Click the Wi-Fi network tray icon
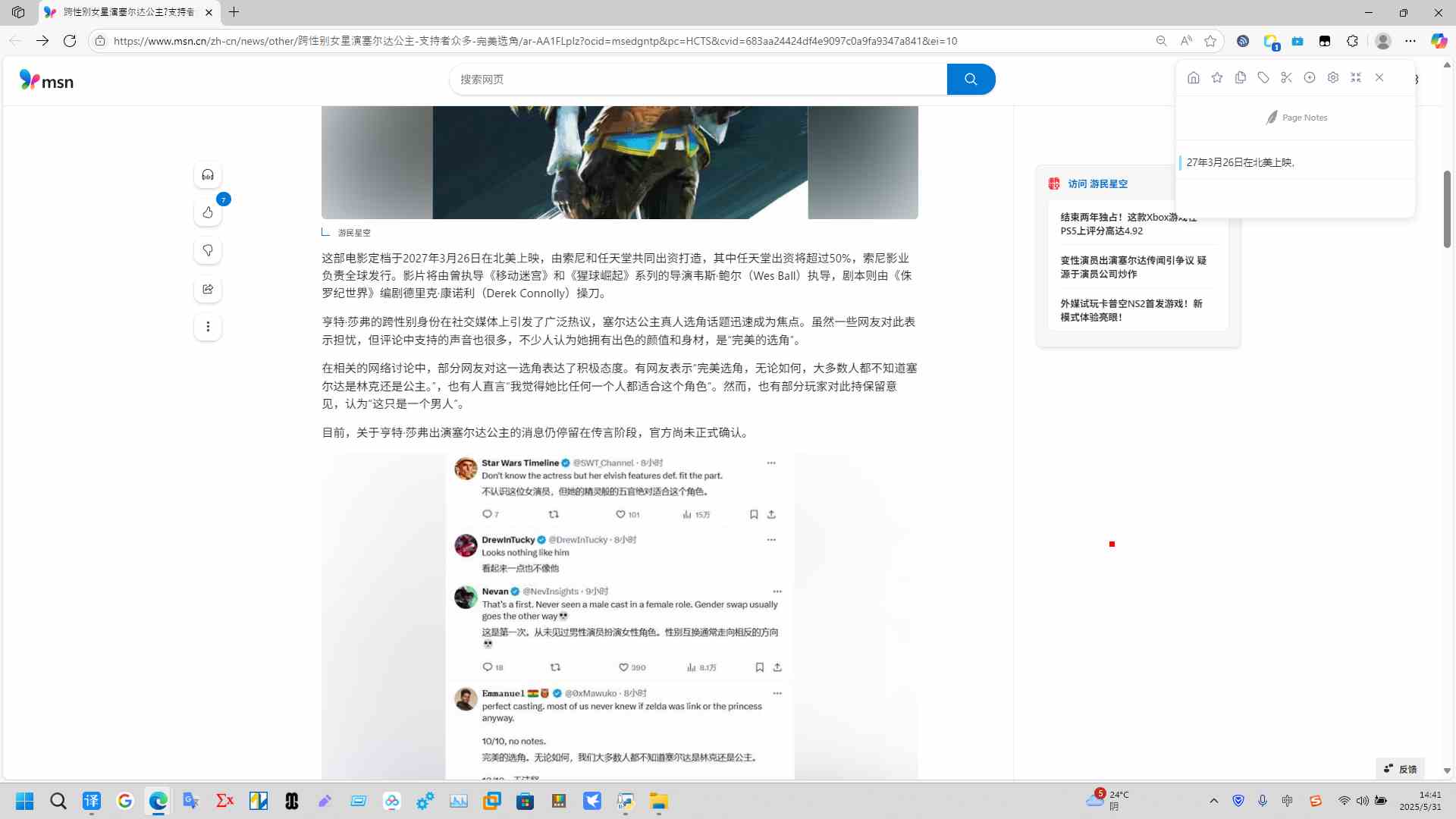This screenshot has width=1456, height=819. click(1344, 801)
